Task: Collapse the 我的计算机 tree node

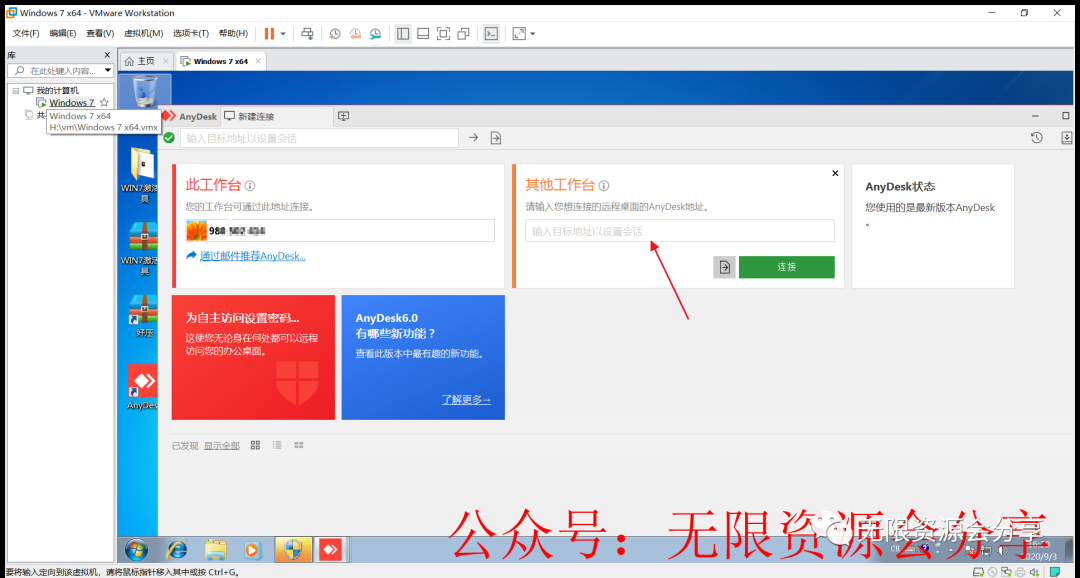Action: click(16, 90)
